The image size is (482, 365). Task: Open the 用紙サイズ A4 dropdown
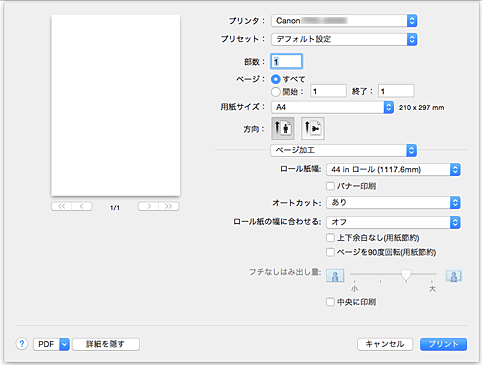pyautogui.click(x=332, y=107)
